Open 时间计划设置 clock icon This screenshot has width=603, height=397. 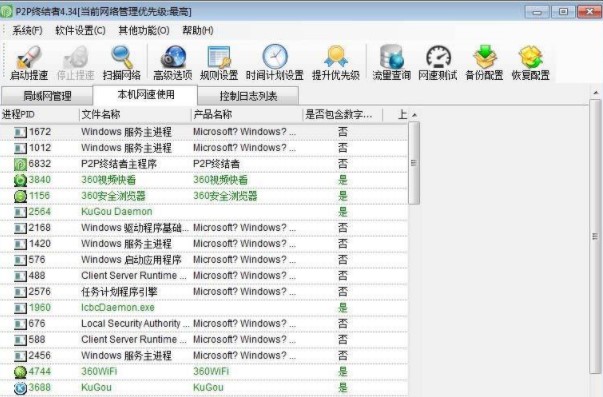pos(275,57)
